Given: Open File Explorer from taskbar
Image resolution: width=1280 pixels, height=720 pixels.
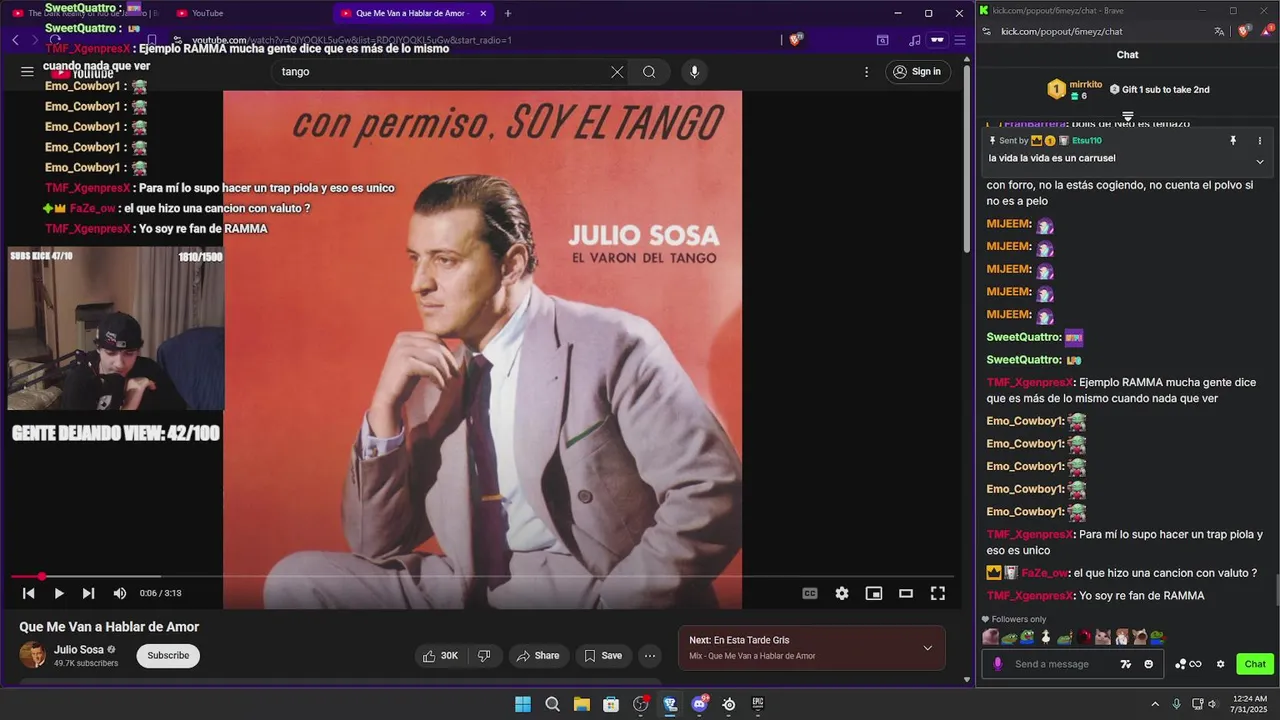Looking at the screenshot, I should pyautogui.click(x=581, y=704).
